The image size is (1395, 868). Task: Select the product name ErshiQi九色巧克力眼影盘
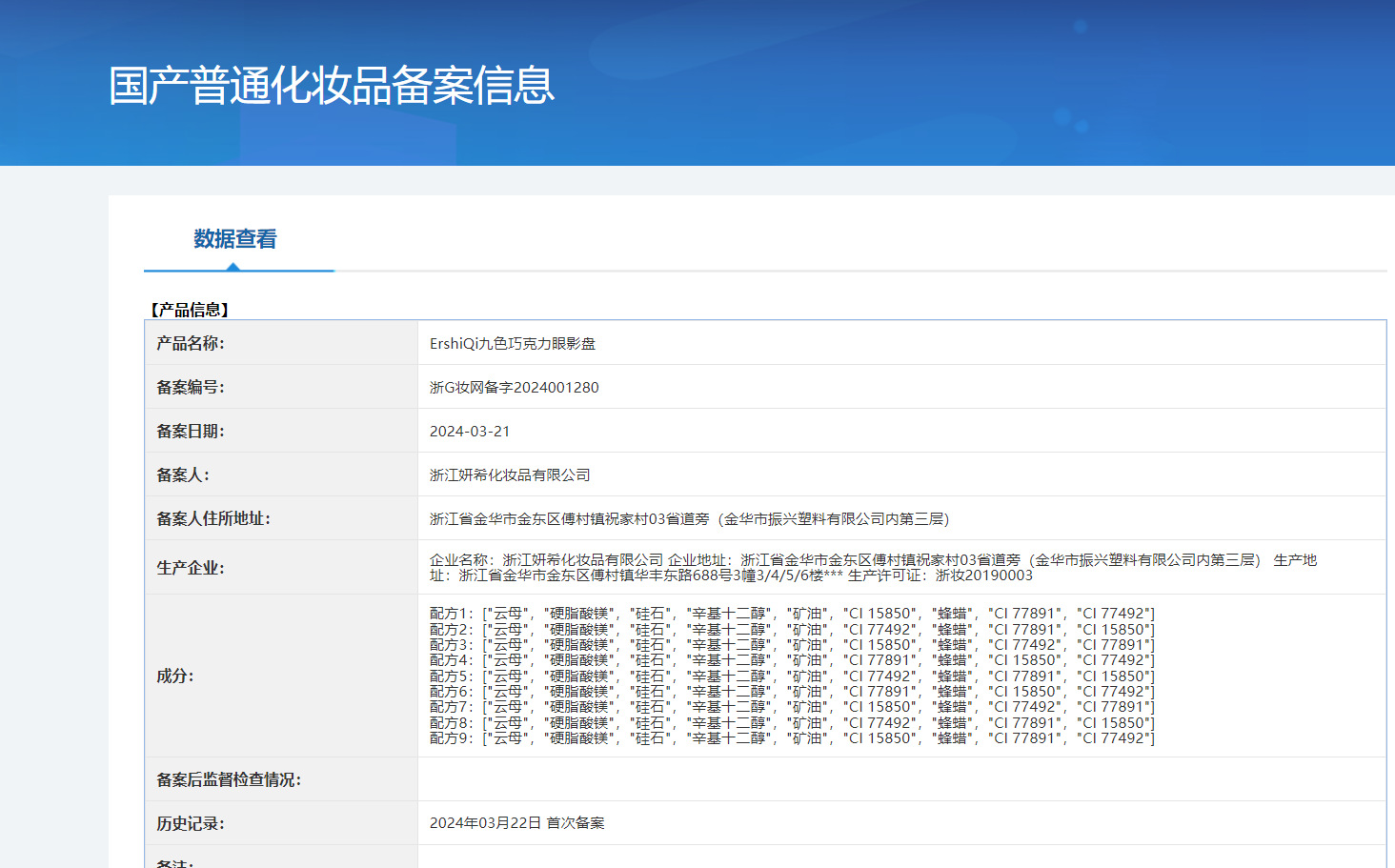(512, 344)
